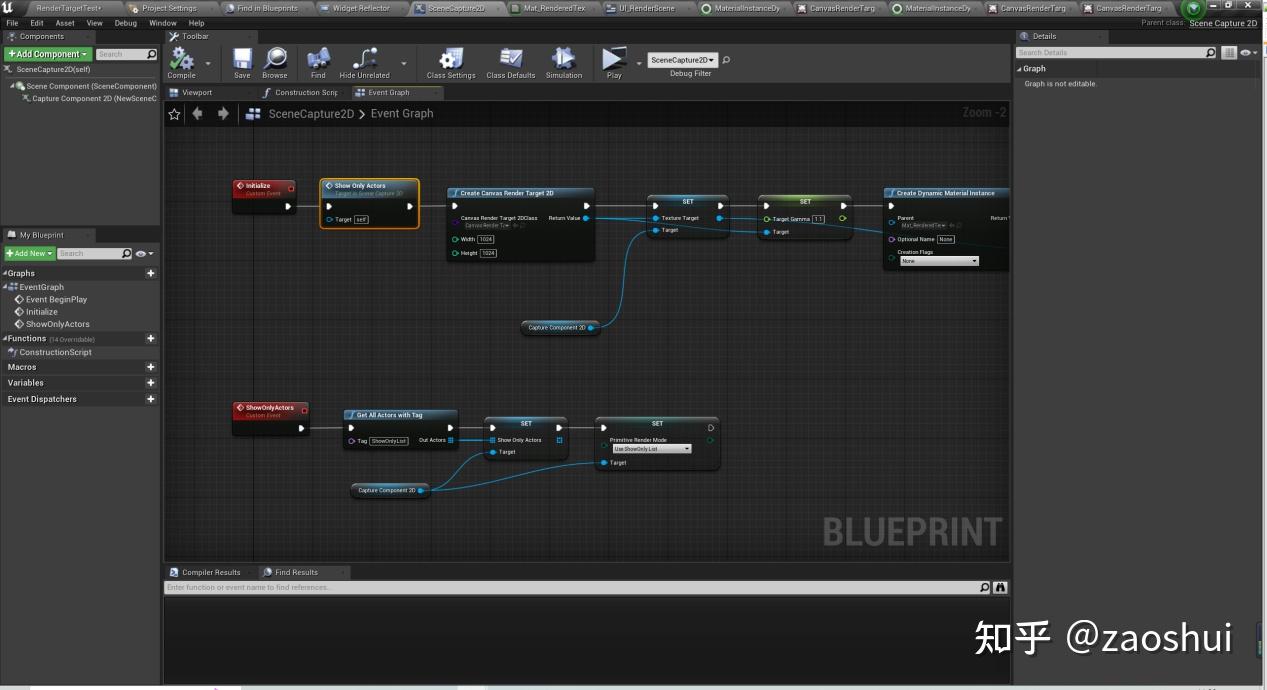Open Details view options eye
Screen dimensions: 1267x690
[1248, 53]
